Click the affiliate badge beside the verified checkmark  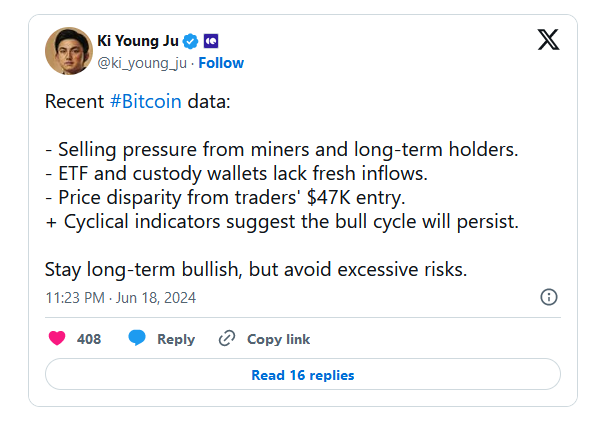211,41
